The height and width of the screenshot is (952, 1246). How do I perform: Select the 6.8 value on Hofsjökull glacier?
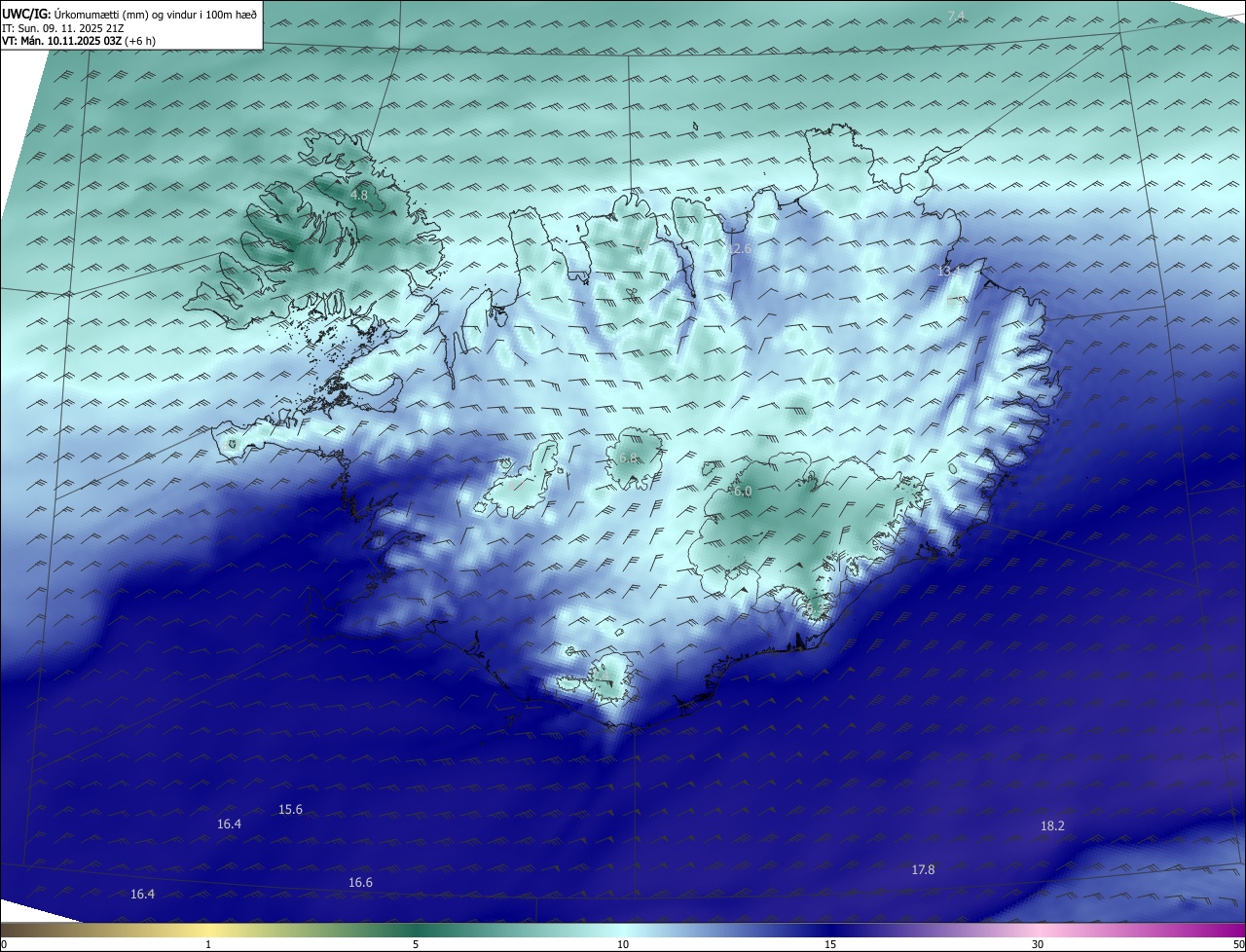pyautogui.click(x=628, y=458)
